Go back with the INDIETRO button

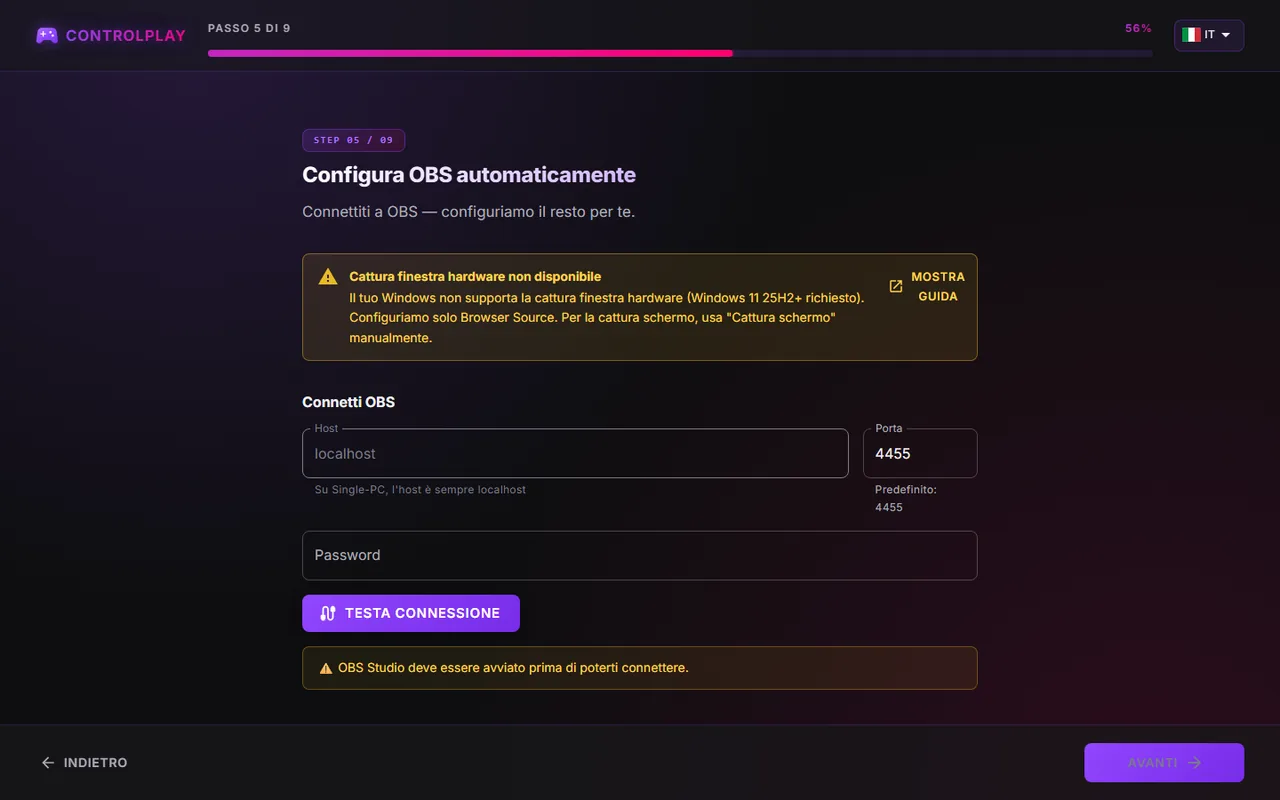tap(84, 763)
